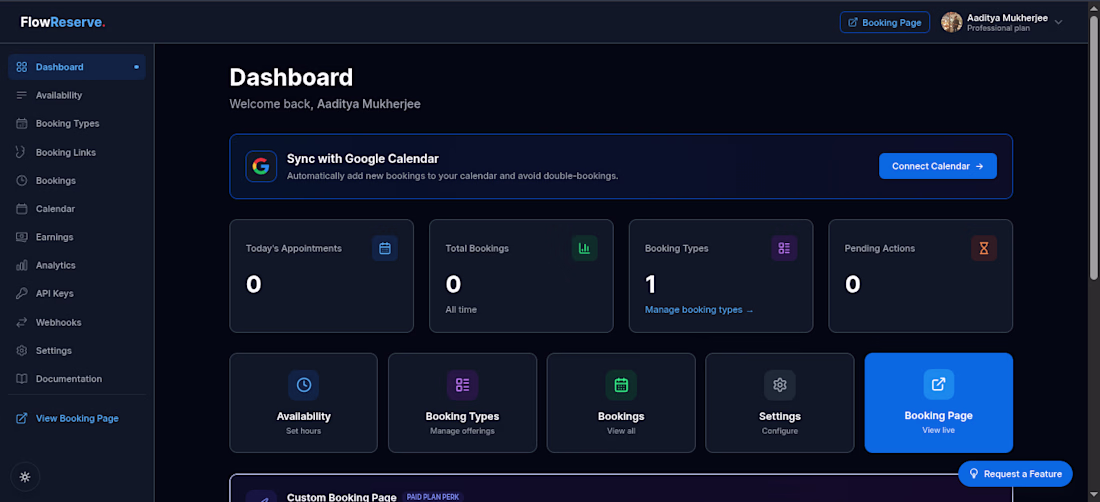Open Aaditya Mukherjee profile avatar
This screenshot has height=502, width=1100.
click(x=951, y=22)
